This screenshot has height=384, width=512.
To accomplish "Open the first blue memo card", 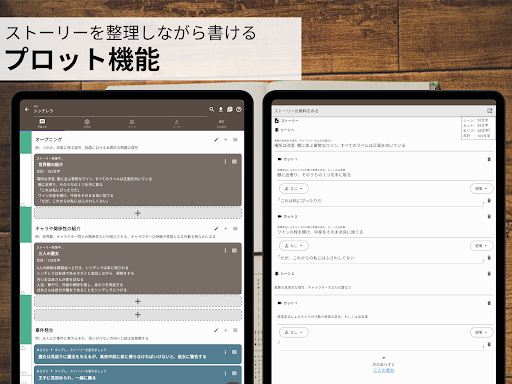I will point(138,354).
